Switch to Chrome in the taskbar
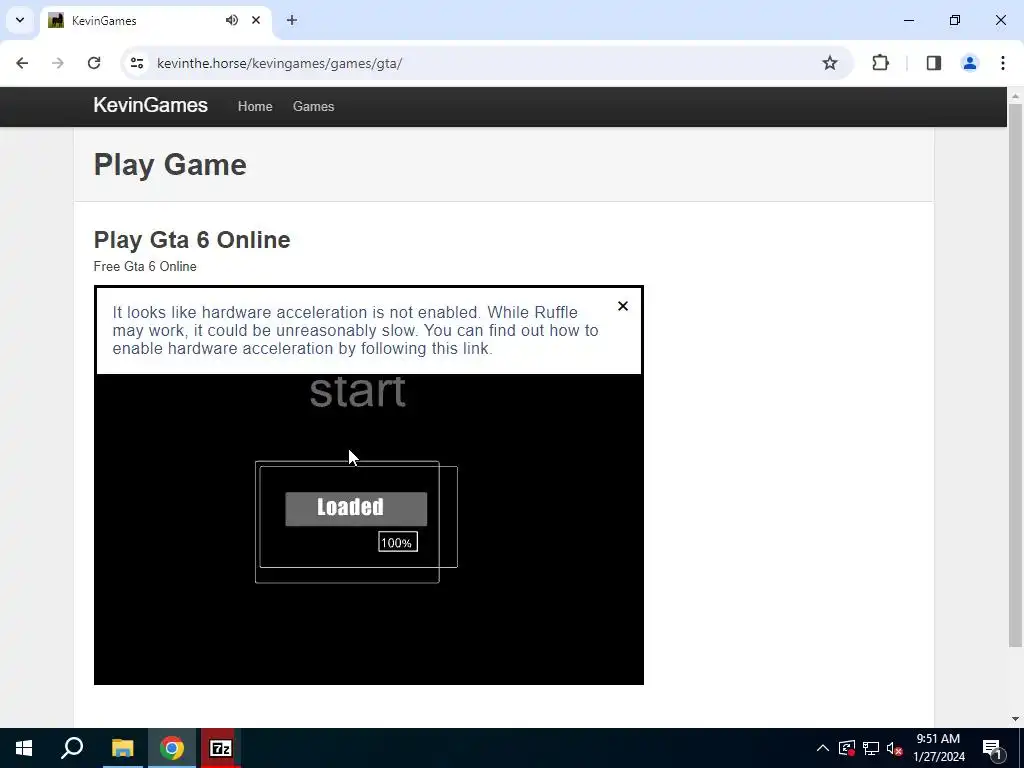This screenshot has height=768, width=1024. 172,748
